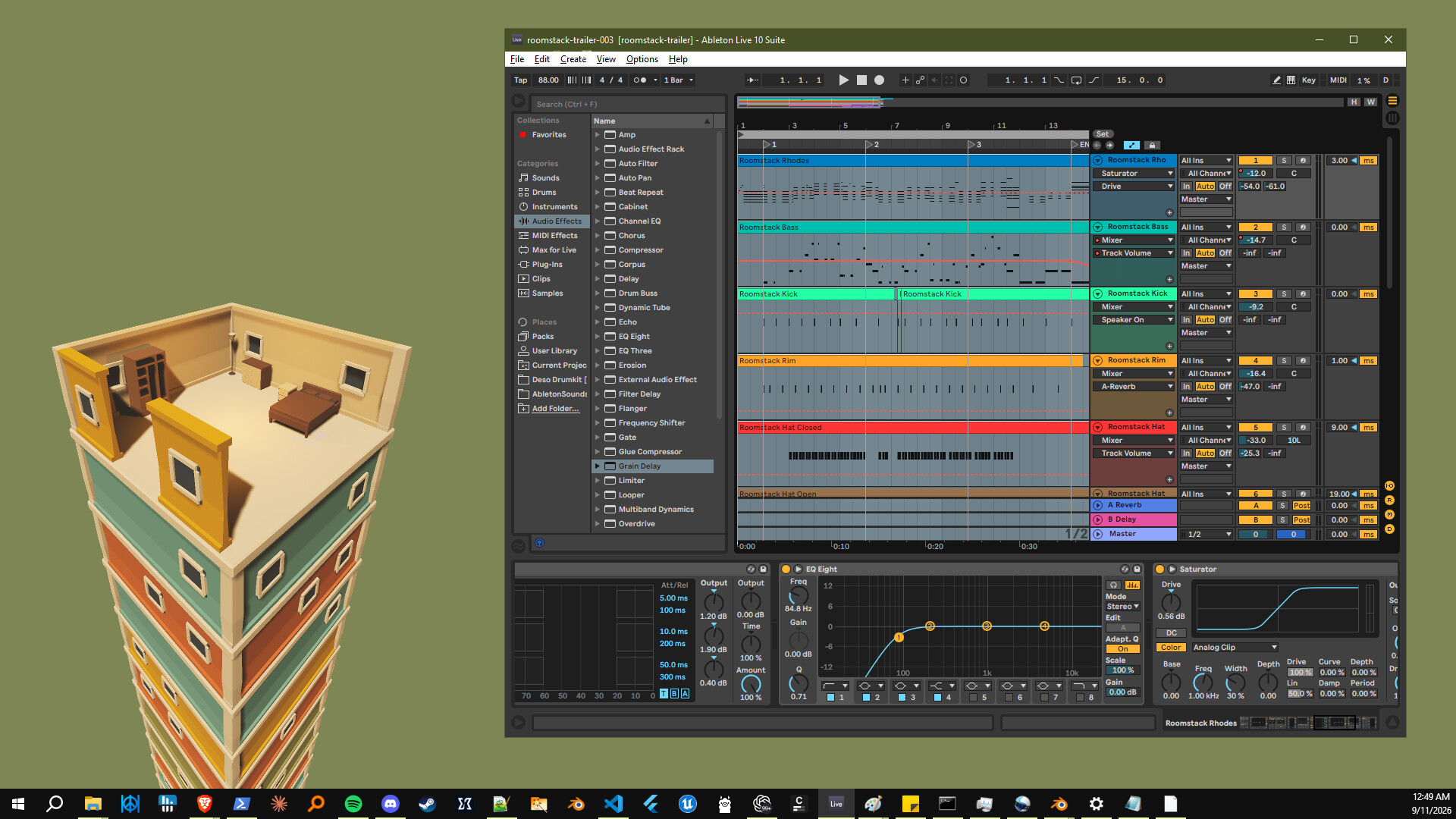Open the 1 Bar quantization menu
This screenshot has height=819, width=1456.
pyautogui.click(x=679, y=80)
